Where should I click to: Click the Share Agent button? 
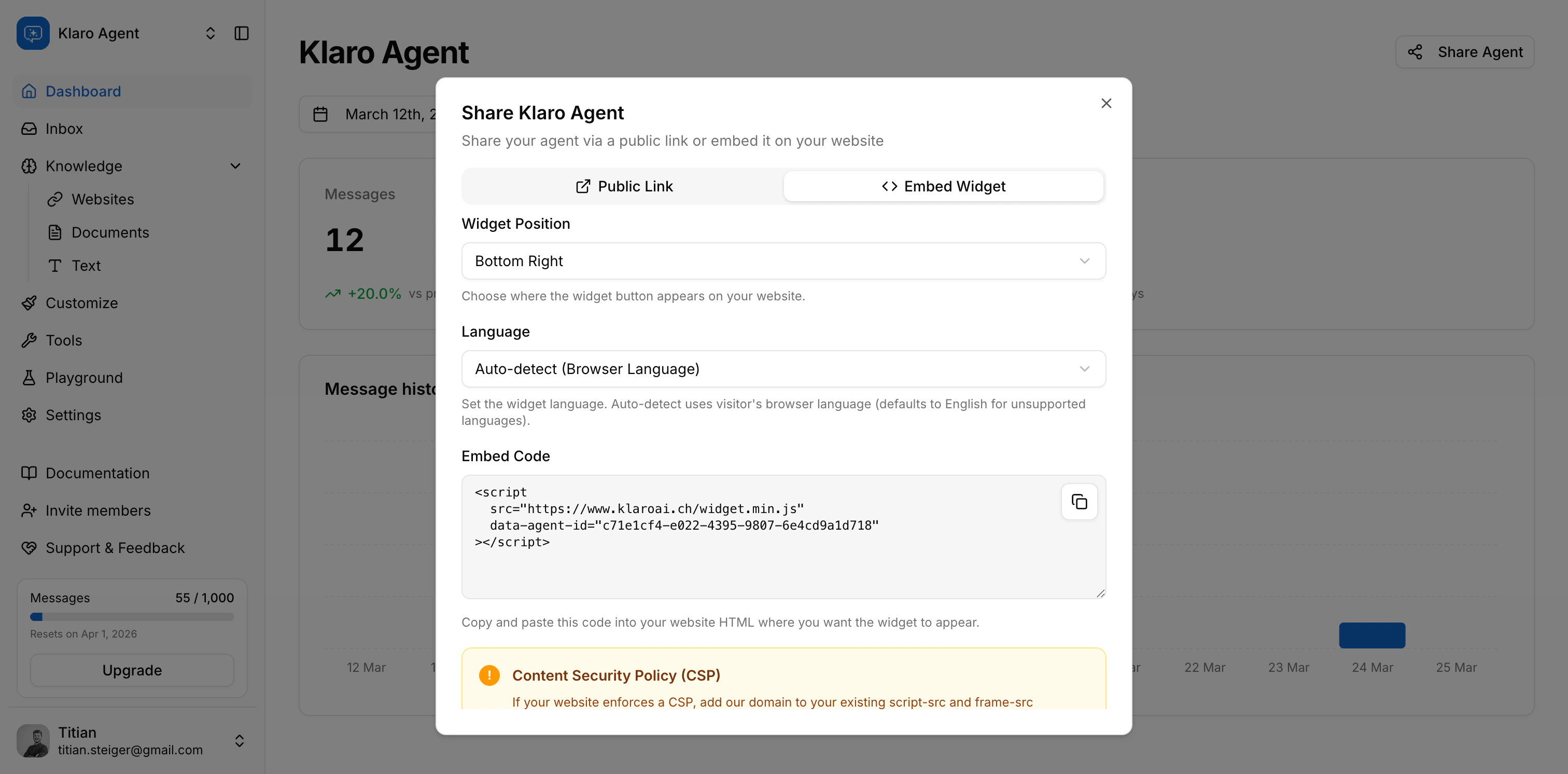tap(1464, 52)
